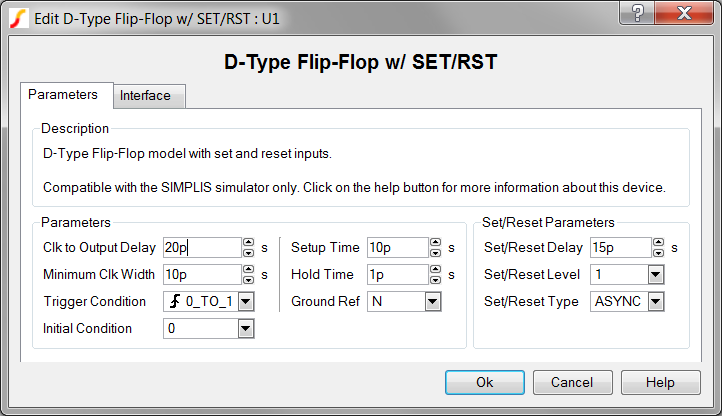
Task: Click the question mark help icon
Action: point(637,12)
